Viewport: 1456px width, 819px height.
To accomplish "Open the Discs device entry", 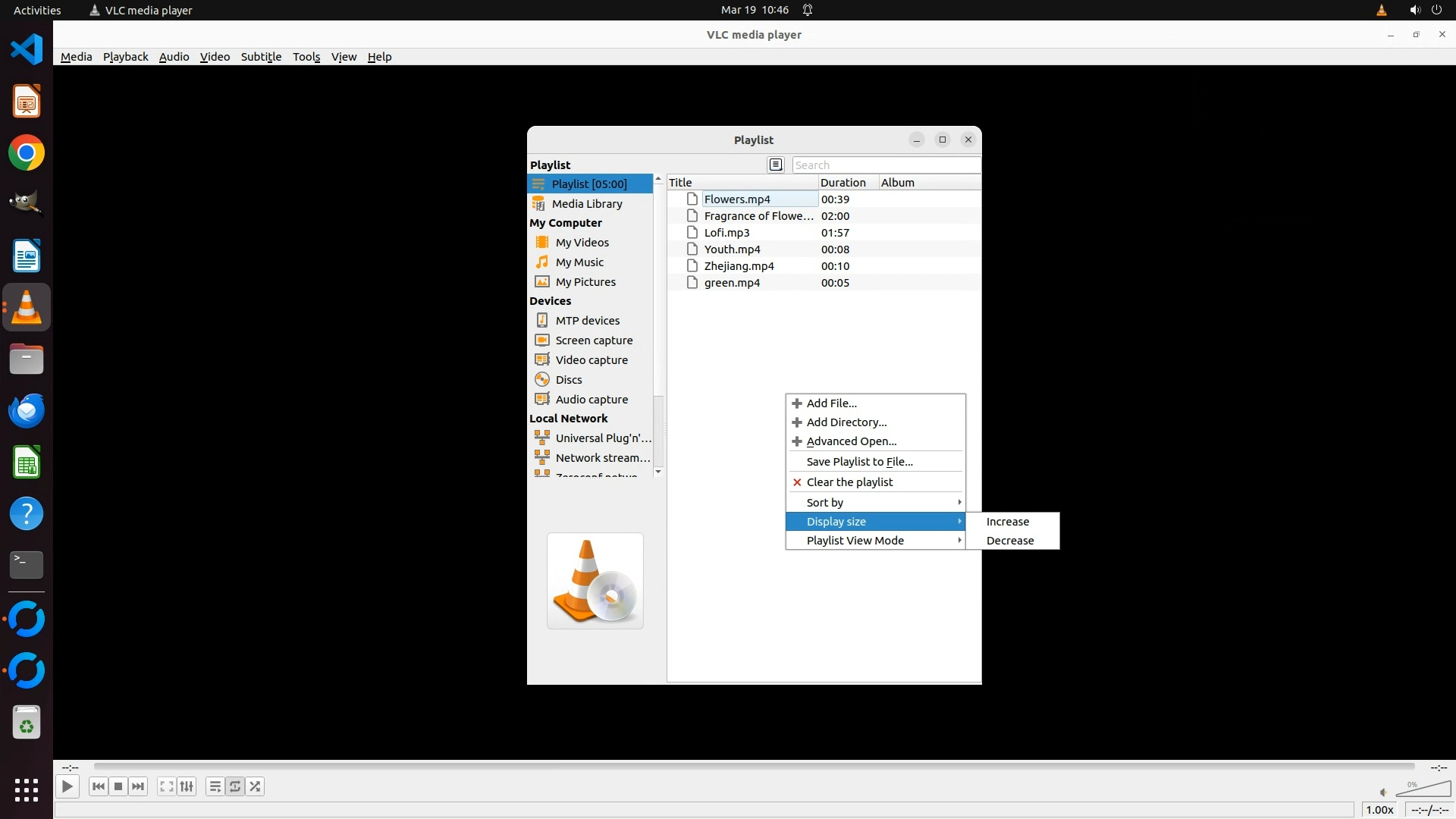I will pos(568,380).
